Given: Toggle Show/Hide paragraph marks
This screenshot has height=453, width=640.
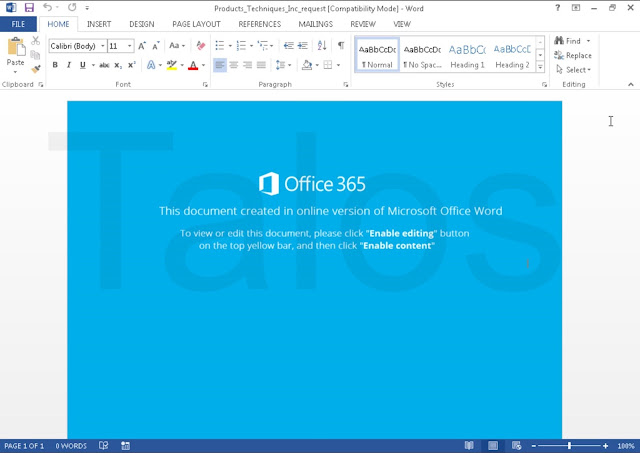Looking at the screenshot, I should 341,45.
